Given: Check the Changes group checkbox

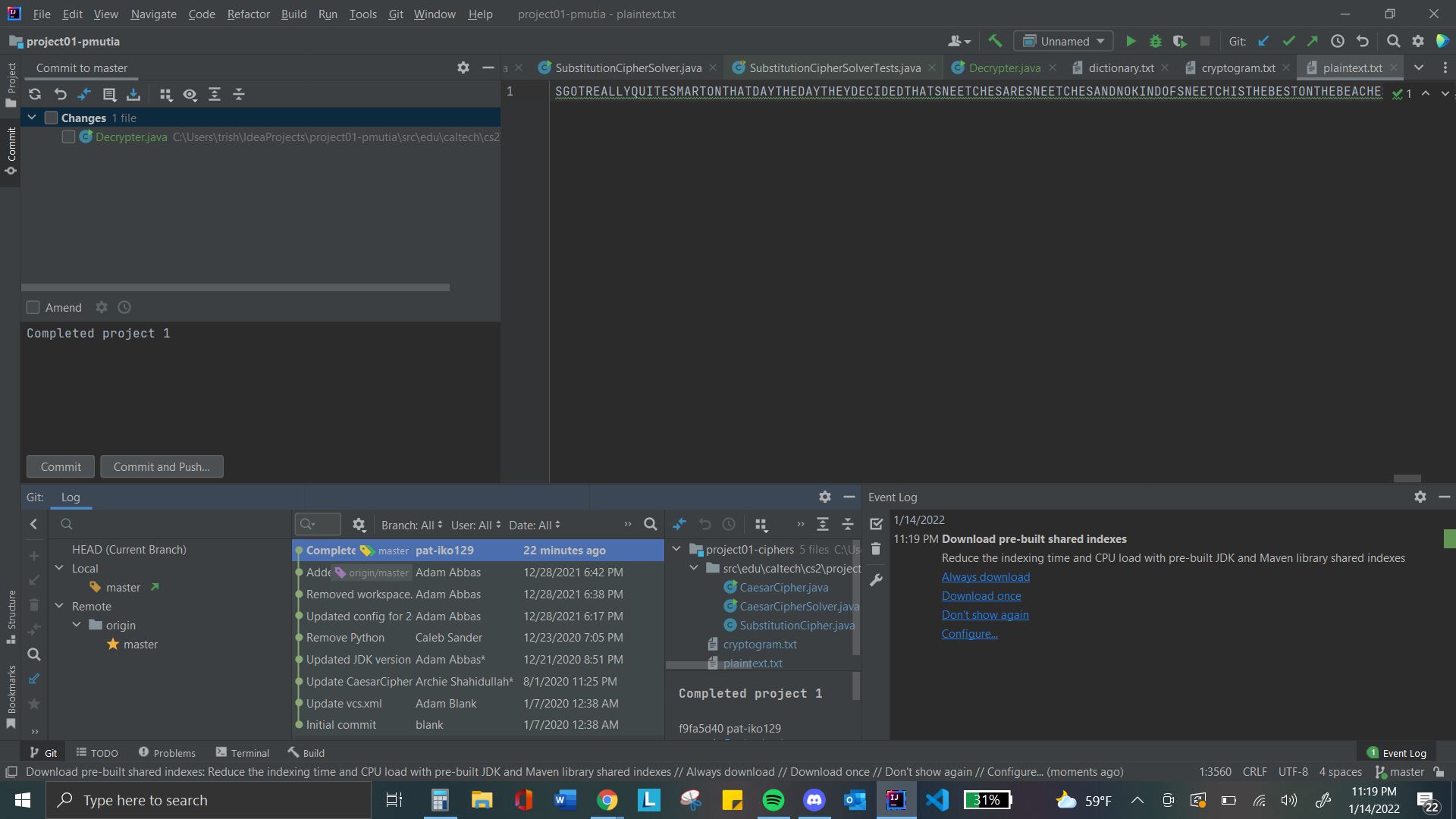Looking at the screenshot, I should click(52, 118).
